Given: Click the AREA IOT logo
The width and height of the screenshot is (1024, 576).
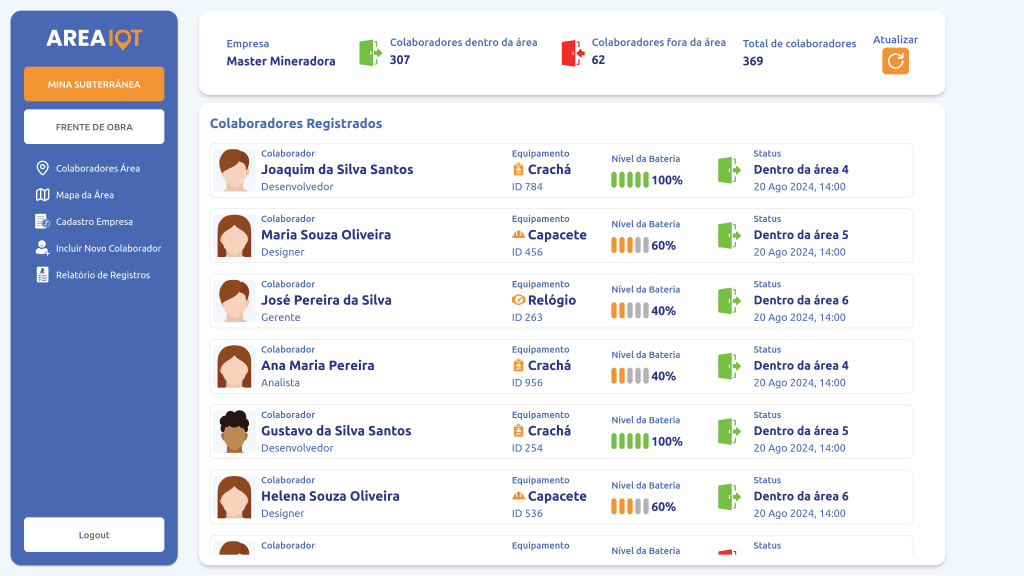Looking at the screenshot, I should 94,38.
